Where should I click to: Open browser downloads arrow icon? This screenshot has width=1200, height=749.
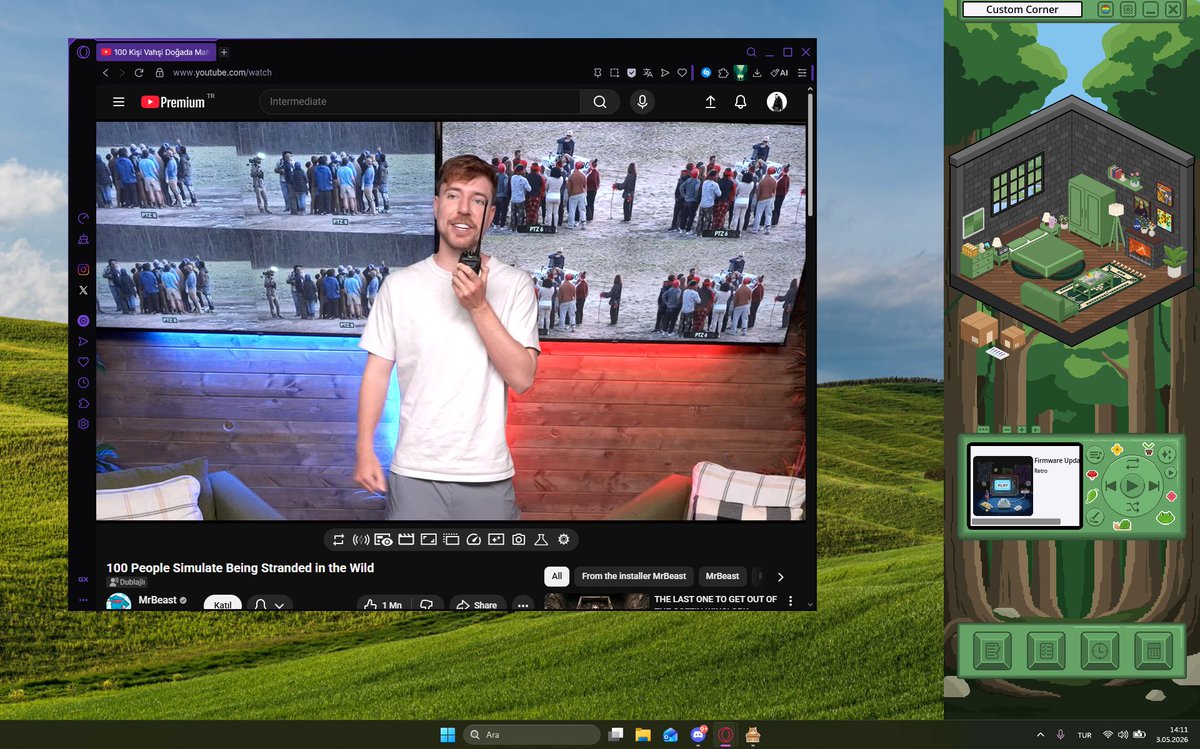point(757,73)
